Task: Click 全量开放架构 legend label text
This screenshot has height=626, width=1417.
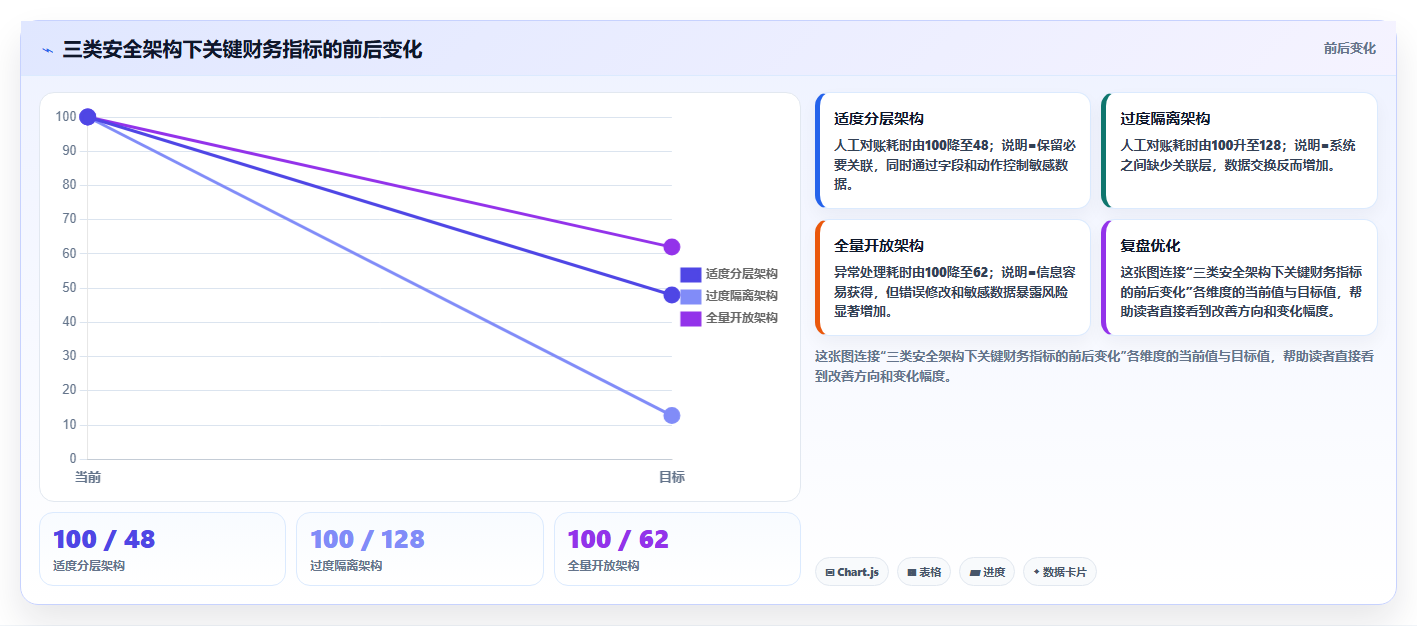Action: 741,318
